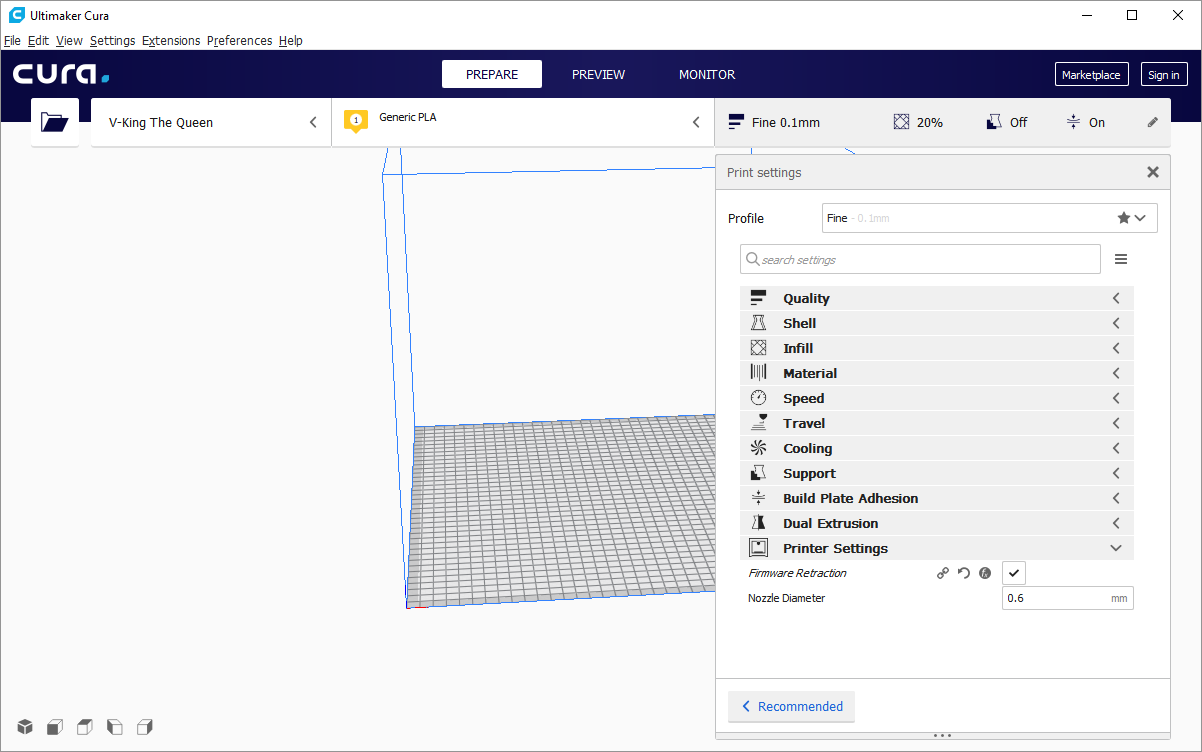Image resolution: width=1202 pixels, height=752 pixels.
Task: Expand the Shell section chevron
Action: point(1116,323)
